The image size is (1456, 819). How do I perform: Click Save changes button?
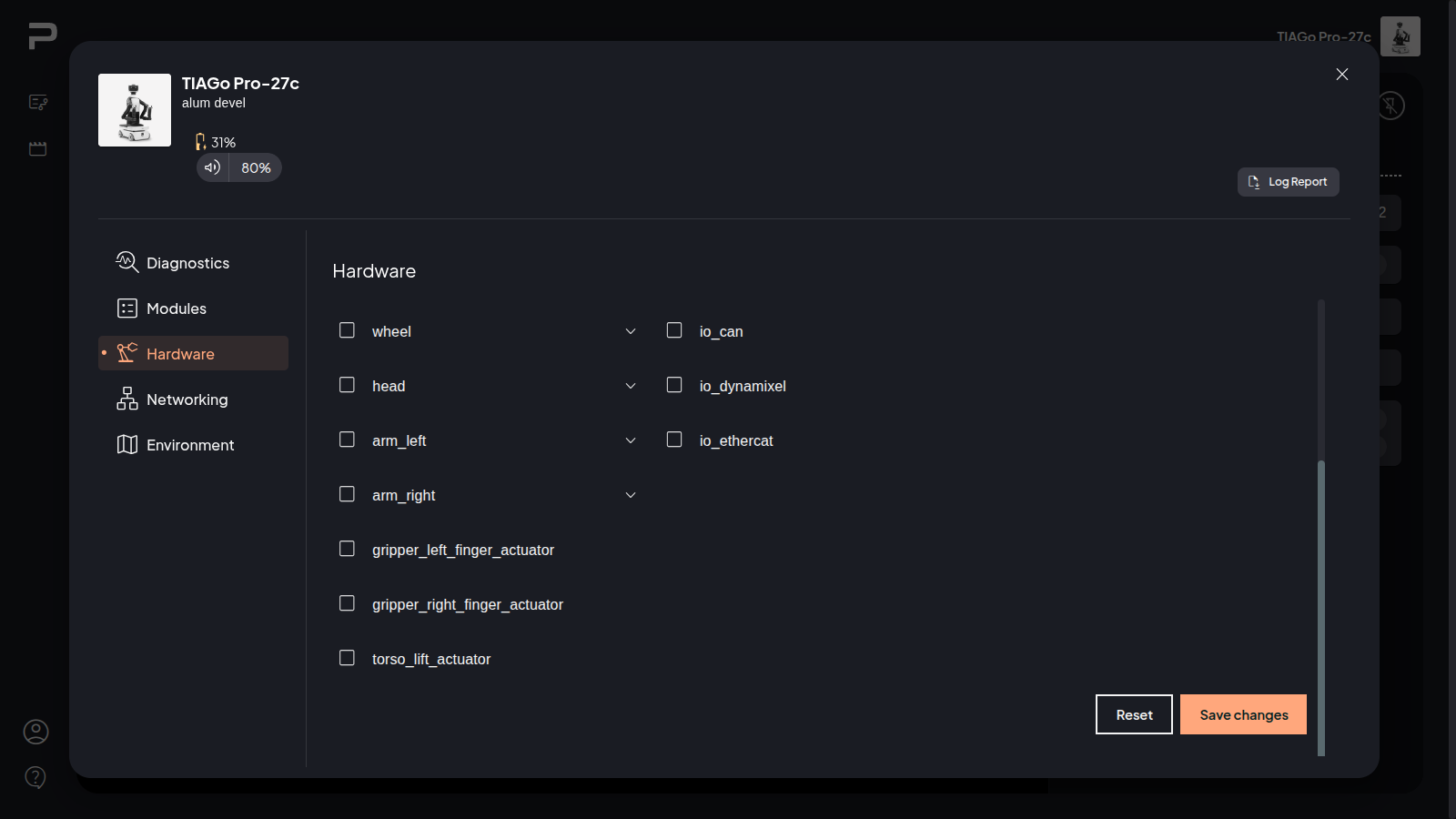click(1243, 714)
